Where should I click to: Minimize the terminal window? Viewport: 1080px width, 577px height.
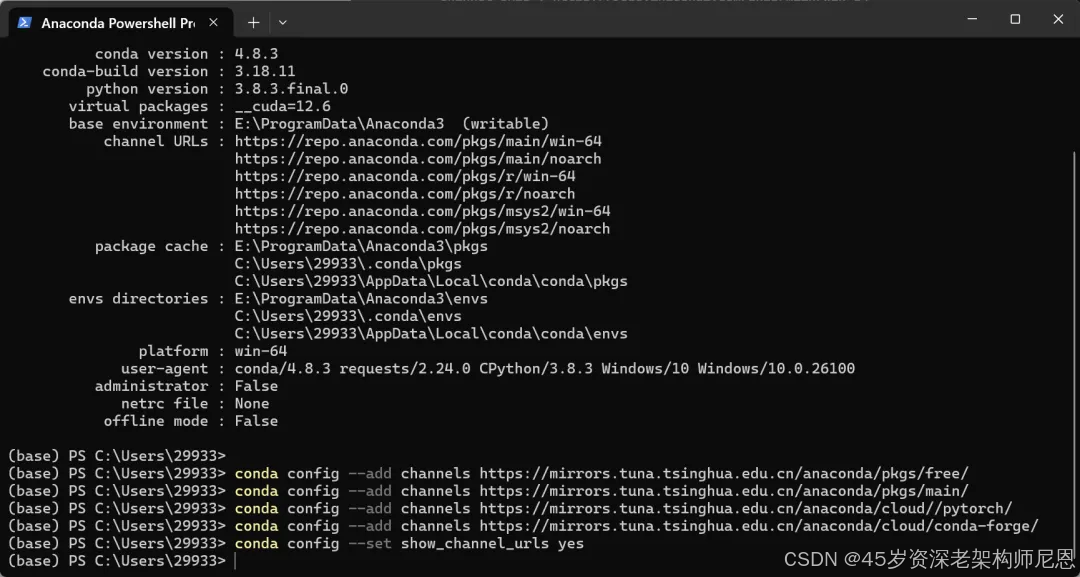point(972,19)
